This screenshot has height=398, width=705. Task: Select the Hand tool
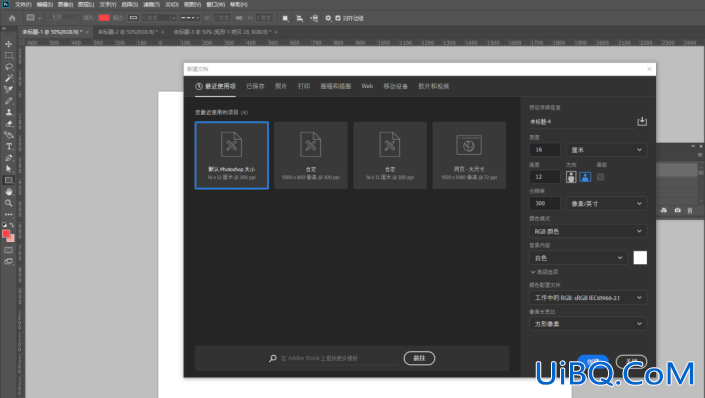[9, 192]
